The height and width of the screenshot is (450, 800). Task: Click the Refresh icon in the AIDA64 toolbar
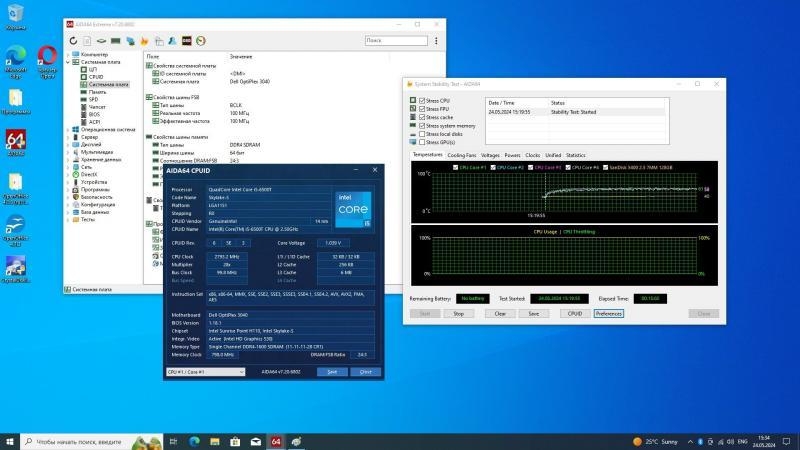73,41
